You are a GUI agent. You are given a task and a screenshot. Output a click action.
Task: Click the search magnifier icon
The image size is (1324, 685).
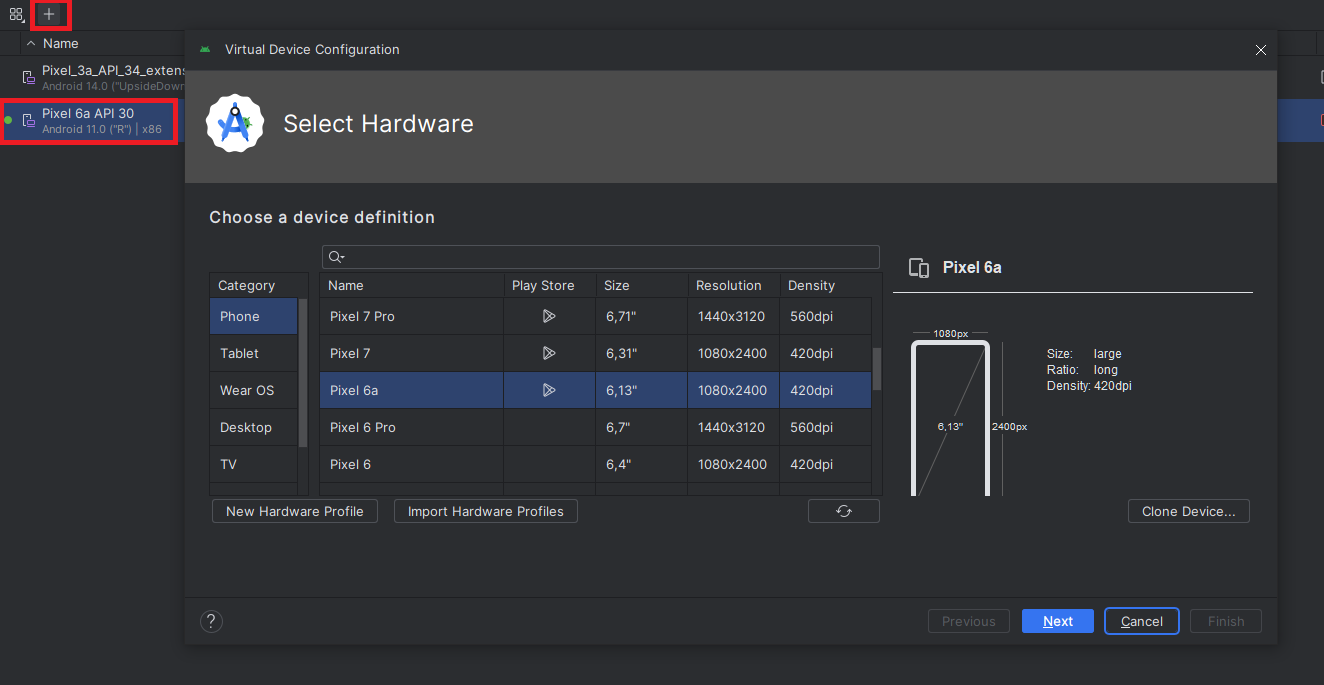(x=337, y=257)
